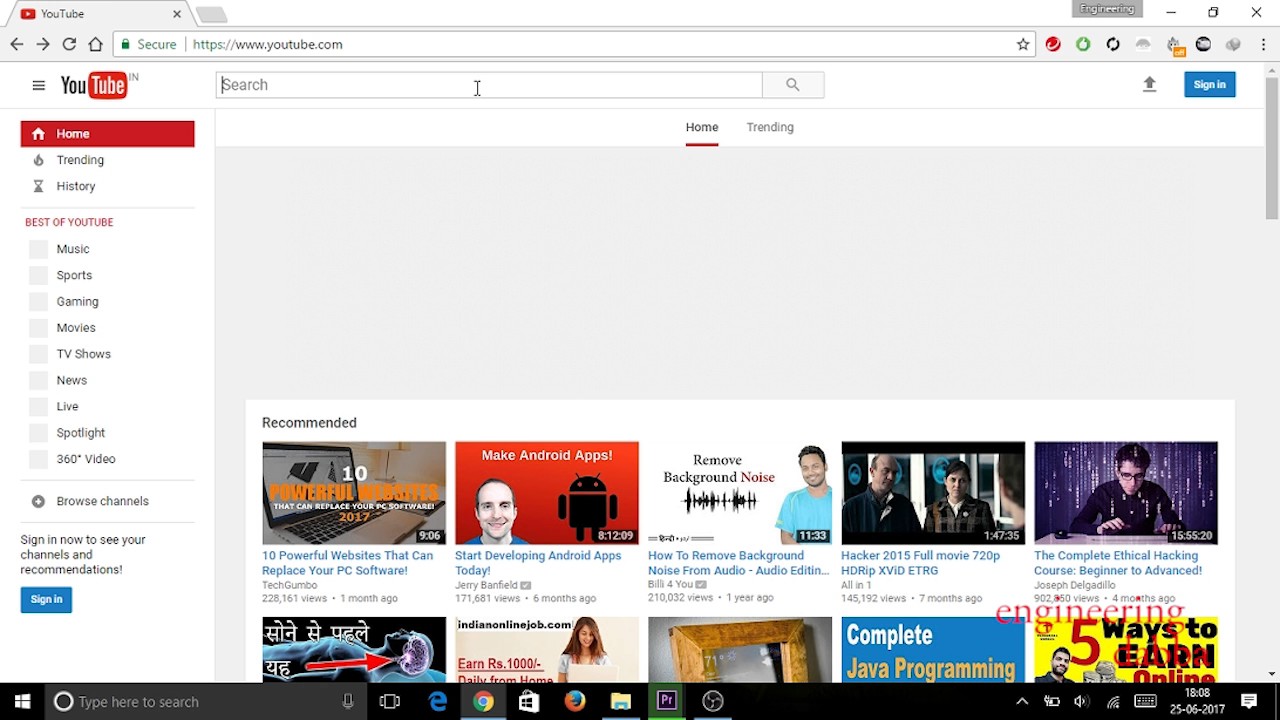Image resolution: width=1280 pixels, height=720 pixels.
Task: Open a new browser tab
Action: [211, 14]
